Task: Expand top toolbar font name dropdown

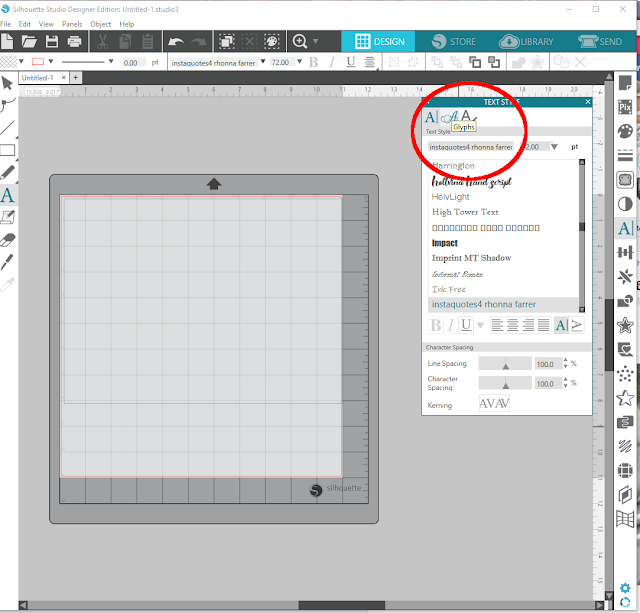Action: [263, 62]
